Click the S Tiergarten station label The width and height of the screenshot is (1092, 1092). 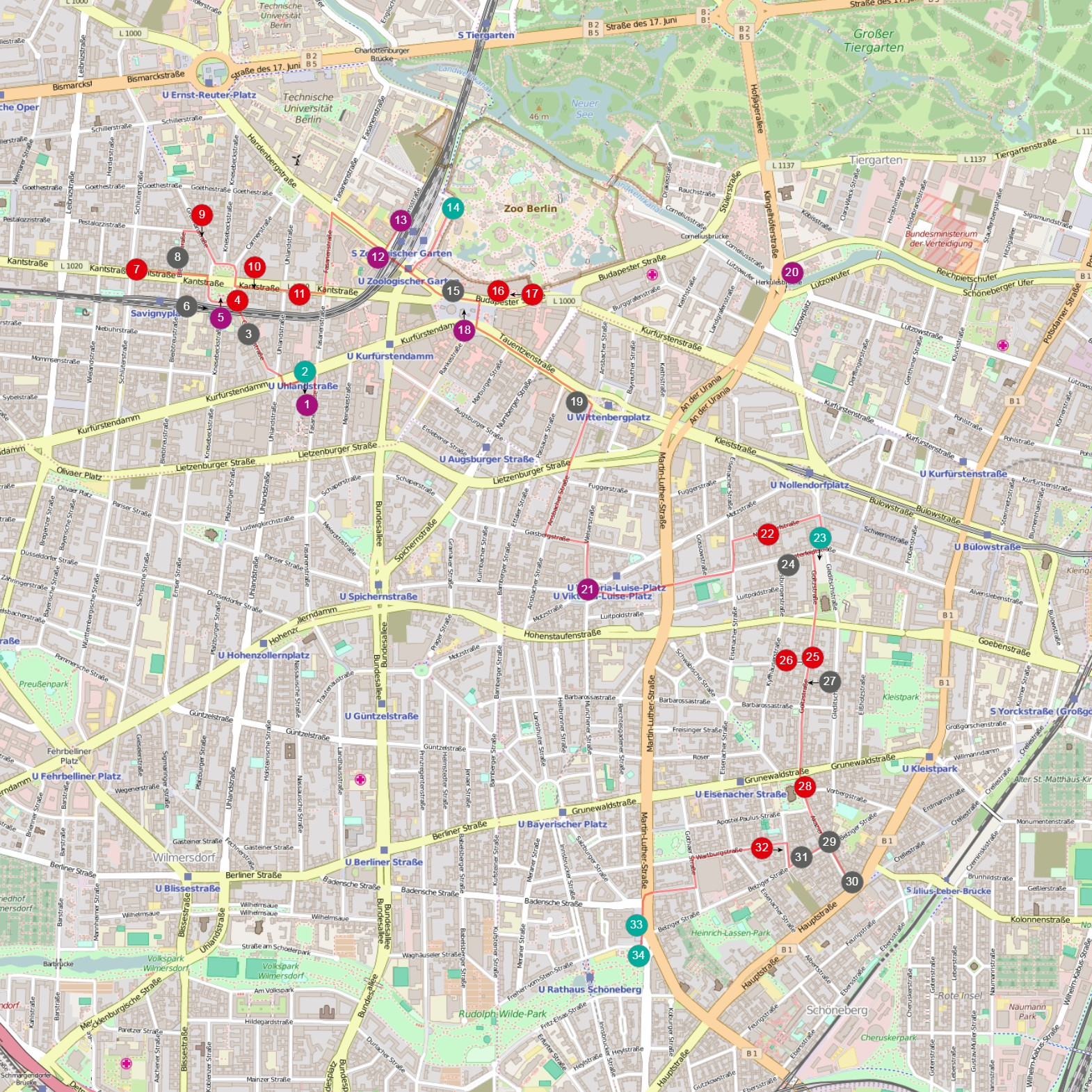click(x=486, y=35)
